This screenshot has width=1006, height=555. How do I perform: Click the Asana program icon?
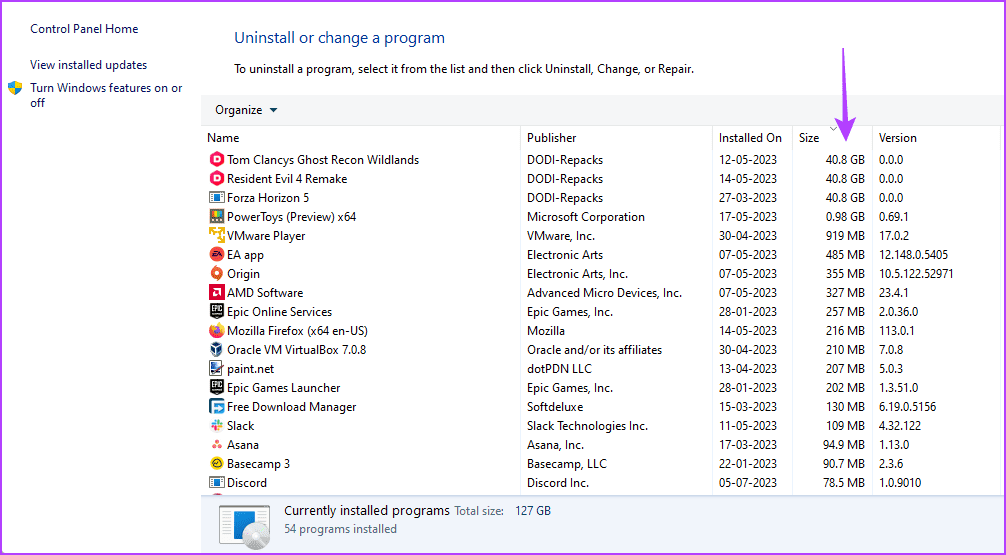(217, 445)
